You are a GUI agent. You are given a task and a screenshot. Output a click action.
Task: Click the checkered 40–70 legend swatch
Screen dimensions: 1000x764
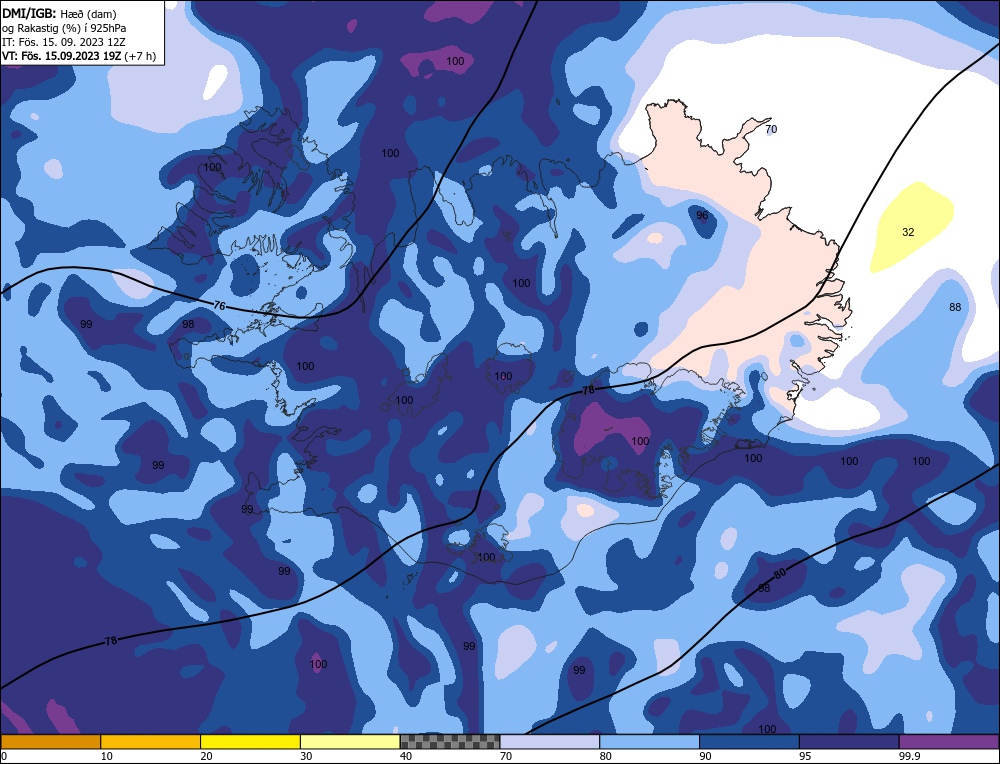450,742
